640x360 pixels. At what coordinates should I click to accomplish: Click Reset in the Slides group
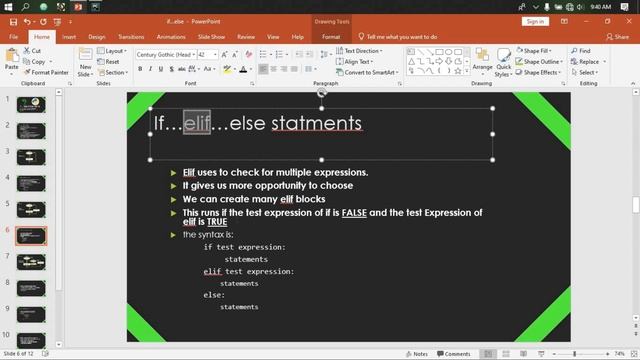pos(109,62)
